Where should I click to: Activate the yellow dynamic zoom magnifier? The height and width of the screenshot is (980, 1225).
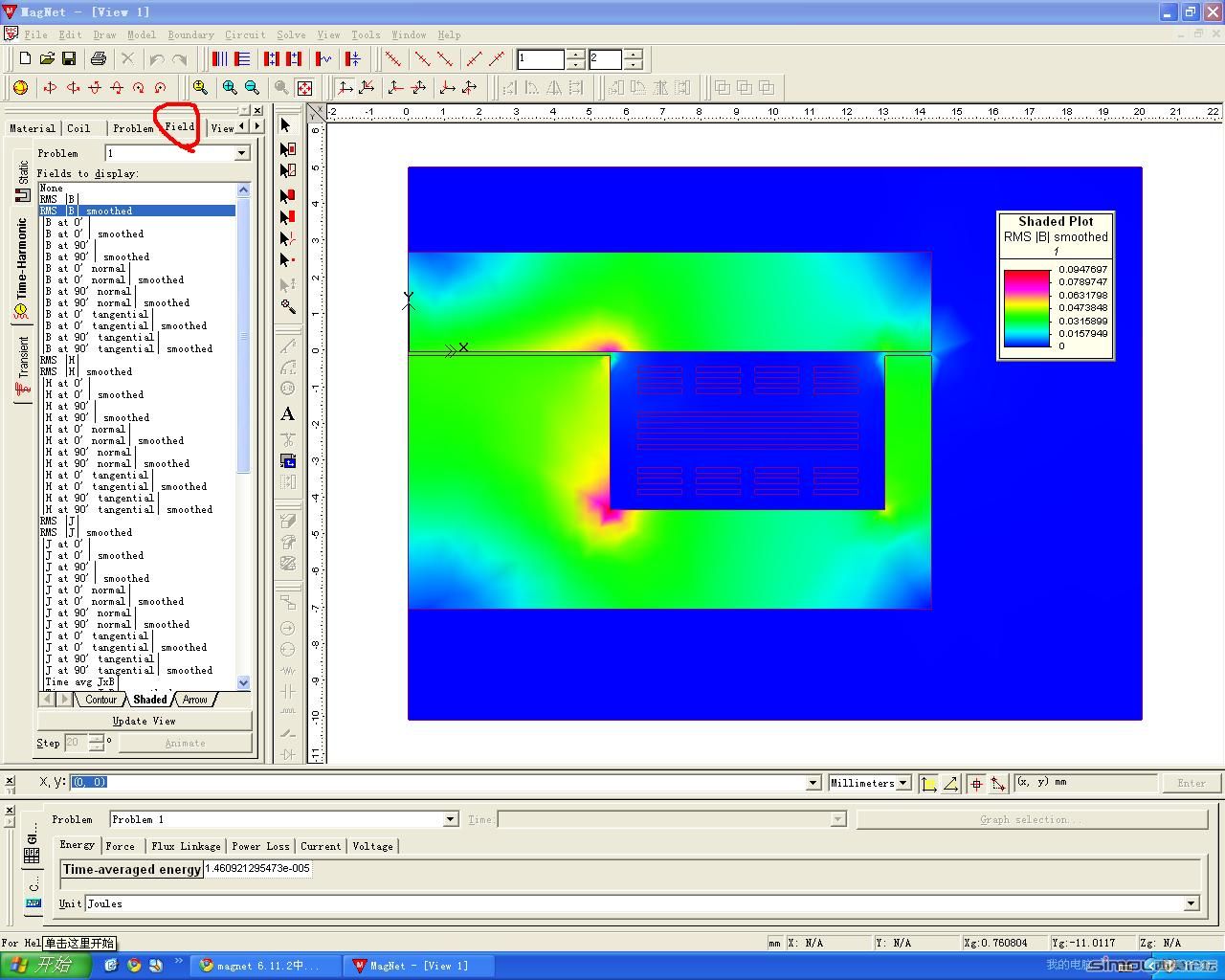[200, 87]
